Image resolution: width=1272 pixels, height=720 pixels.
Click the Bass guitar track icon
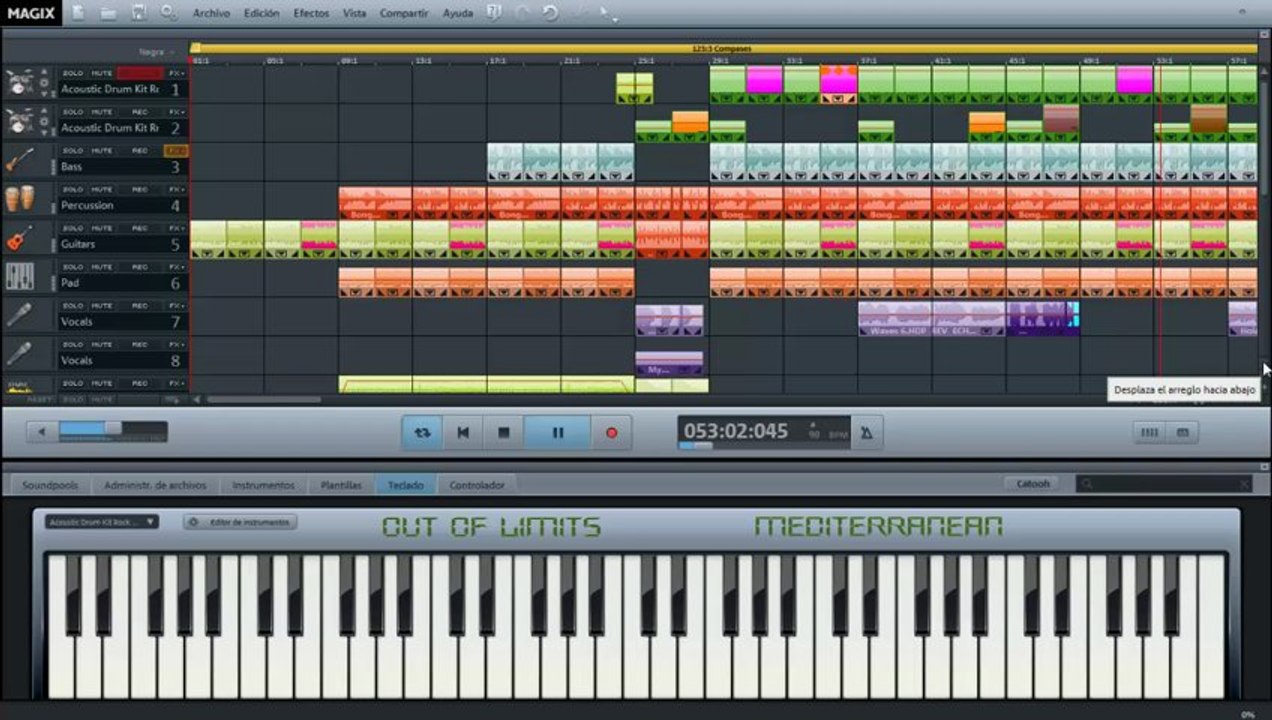(19, 160)
